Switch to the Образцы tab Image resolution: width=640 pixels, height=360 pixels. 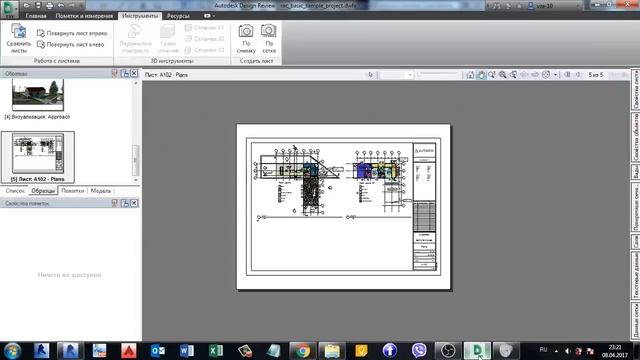(43, 191)
